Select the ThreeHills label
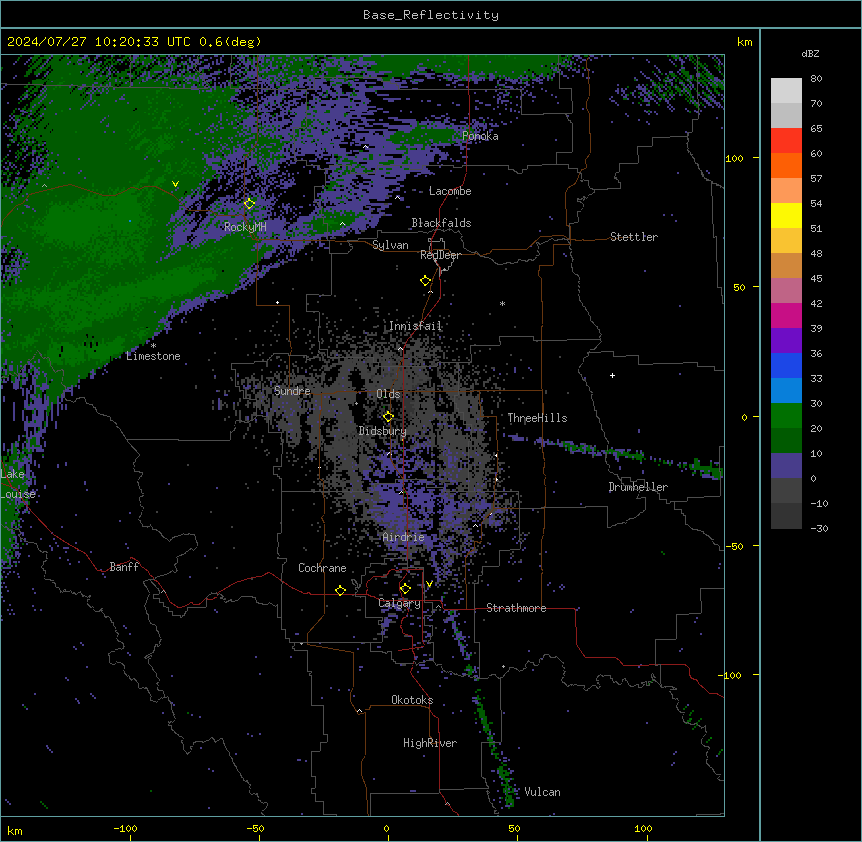Image resolution: width=862 pixels, height=842 pixels. 537,418
